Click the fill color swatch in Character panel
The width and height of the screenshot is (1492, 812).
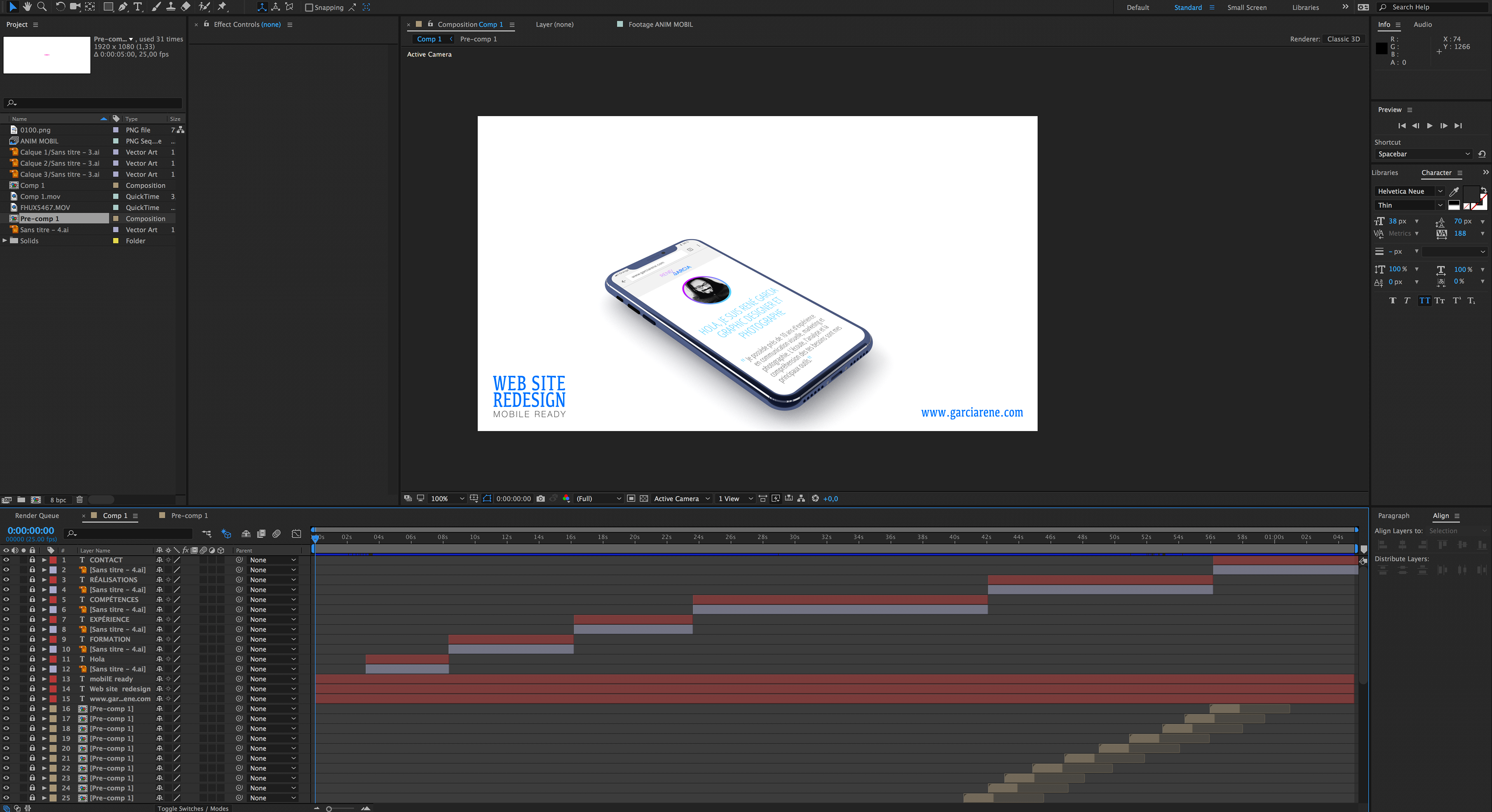pyautogui.click(x=1471, y=194)
